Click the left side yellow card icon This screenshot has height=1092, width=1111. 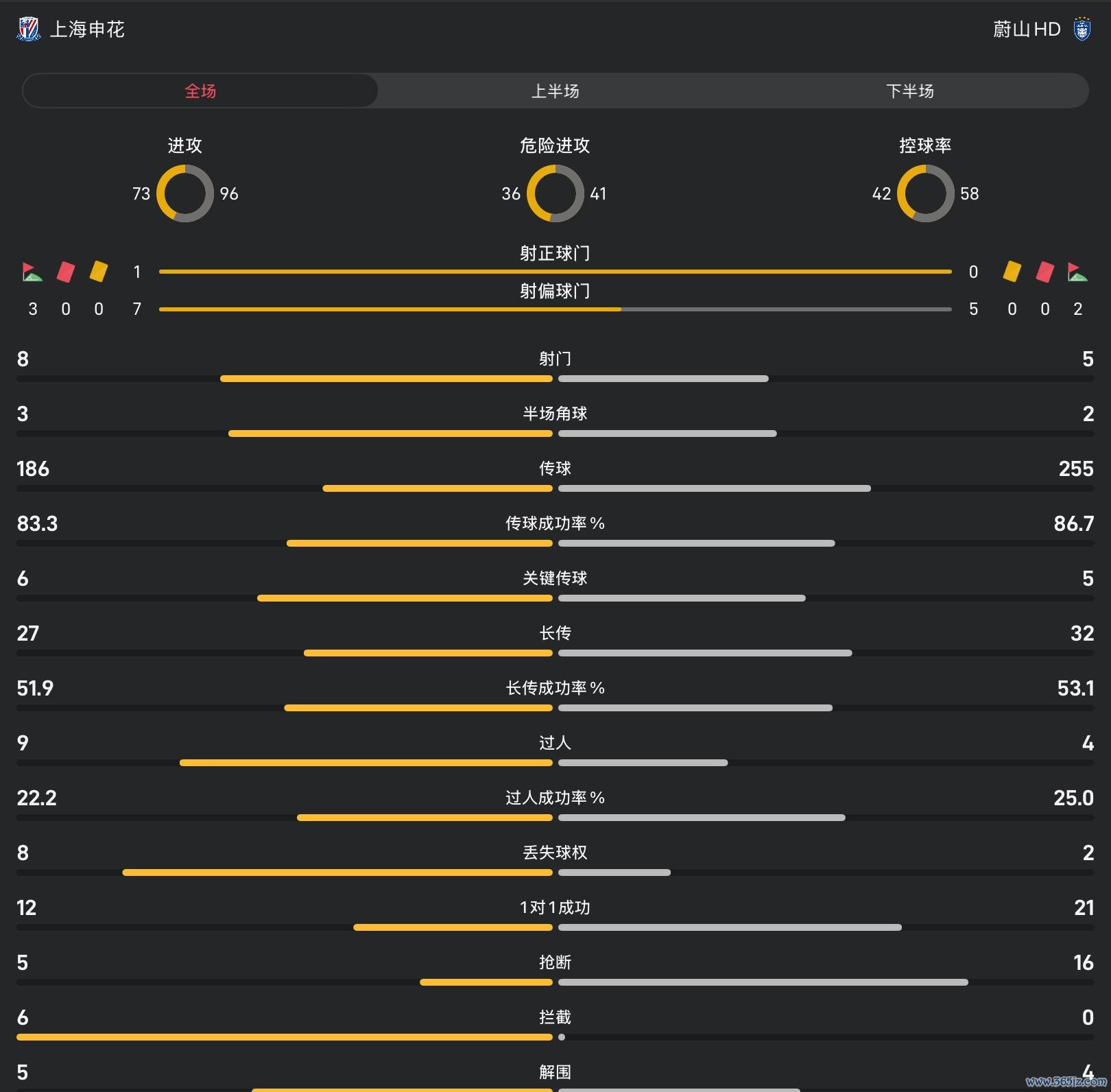pyautogui.click(x=99, y=271)
